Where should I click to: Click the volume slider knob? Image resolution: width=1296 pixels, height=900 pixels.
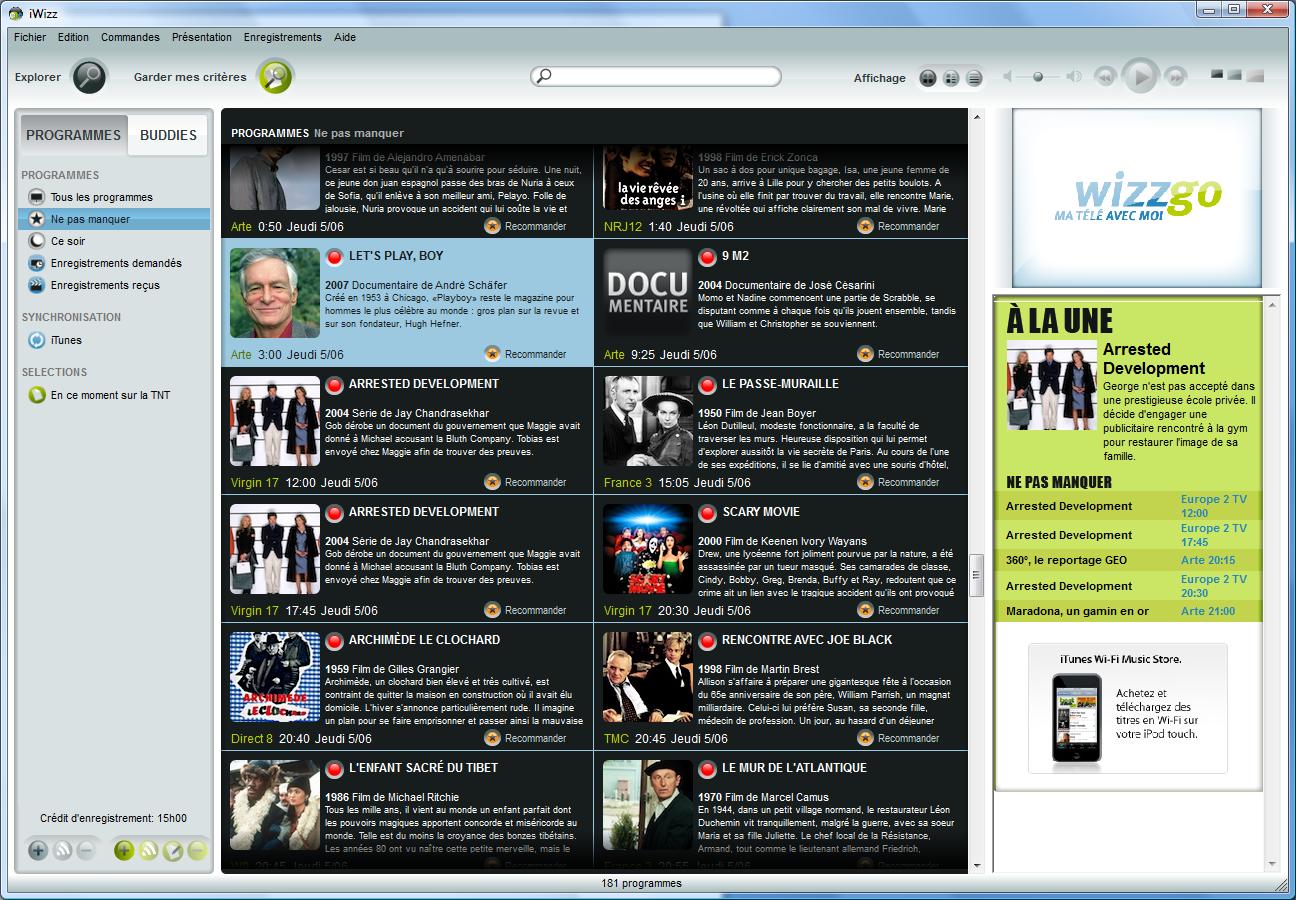1038,77
